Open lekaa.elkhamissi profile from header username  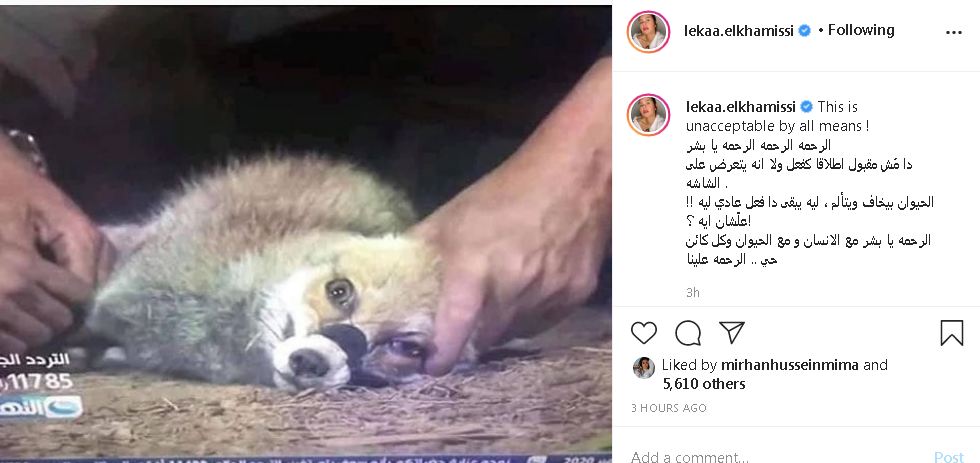click(739, 31)
